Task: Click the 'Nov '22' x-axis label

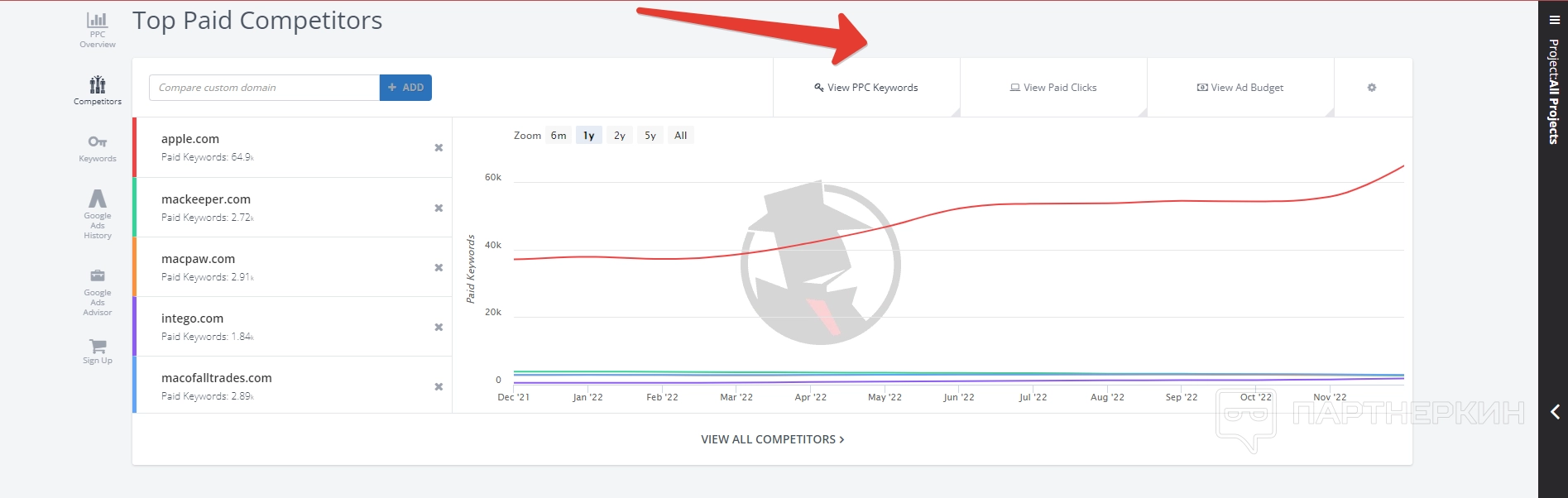Action: click(1330, 397)
